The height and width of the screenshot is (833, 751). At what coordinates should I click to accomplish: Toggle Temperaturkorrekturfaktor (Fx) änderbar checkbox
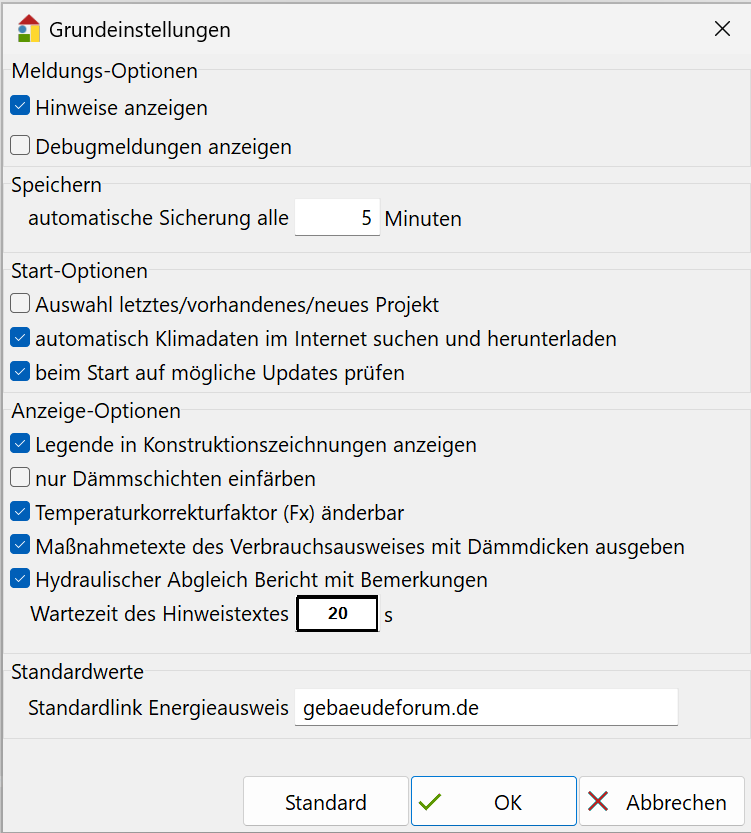pyautogui.click(x=20, y=512)
